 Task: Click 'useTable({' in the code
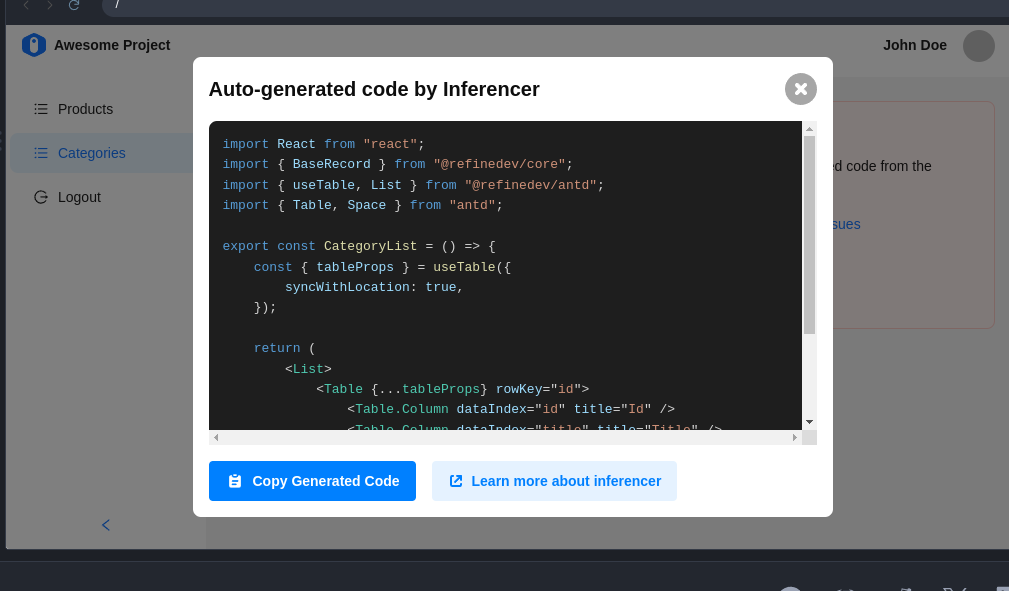pyautogui.click(x=472, y=267)
